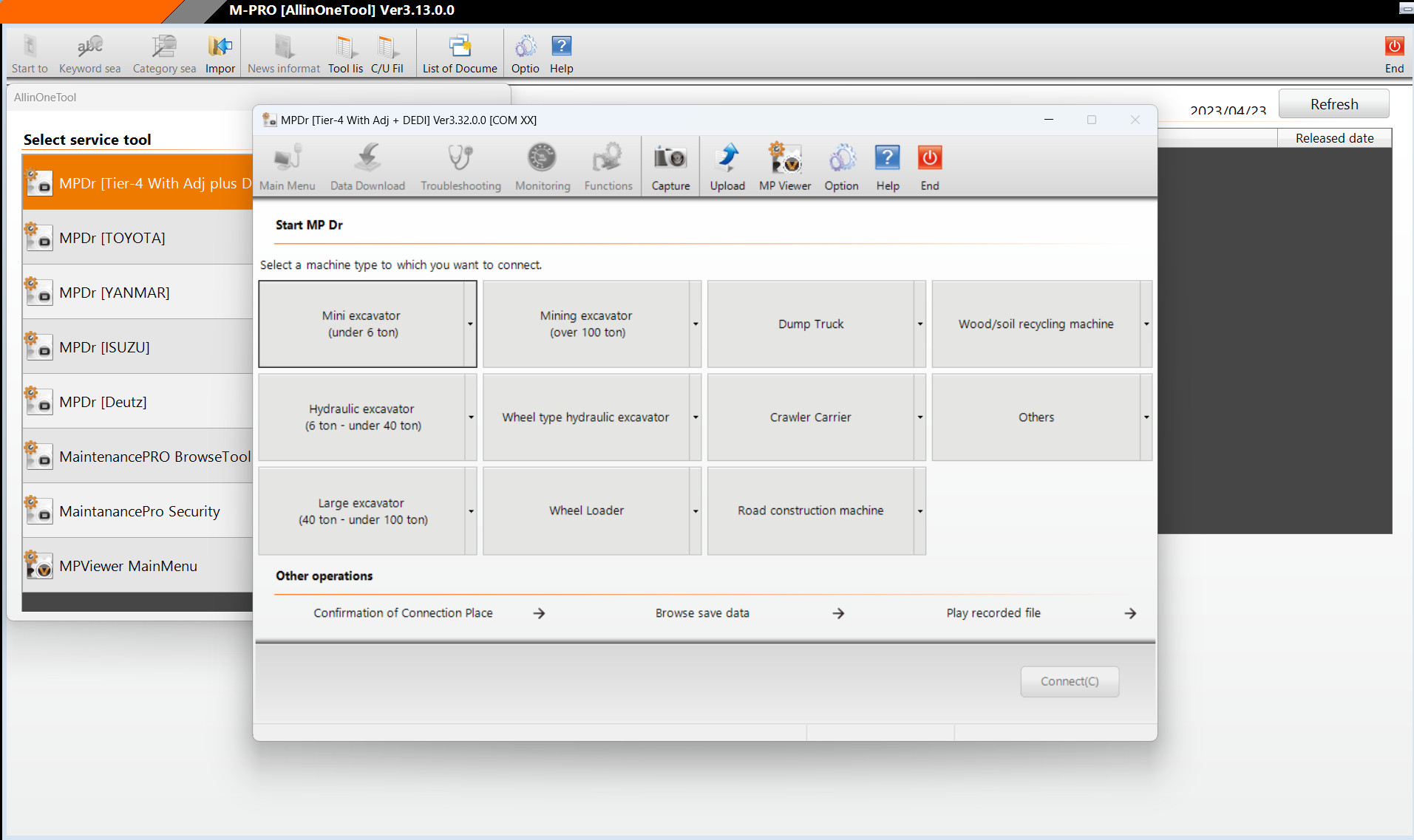Choose Mining excavator (over 100 ton)
Screen dimensions: 1414x840
[x=586, y=324]
